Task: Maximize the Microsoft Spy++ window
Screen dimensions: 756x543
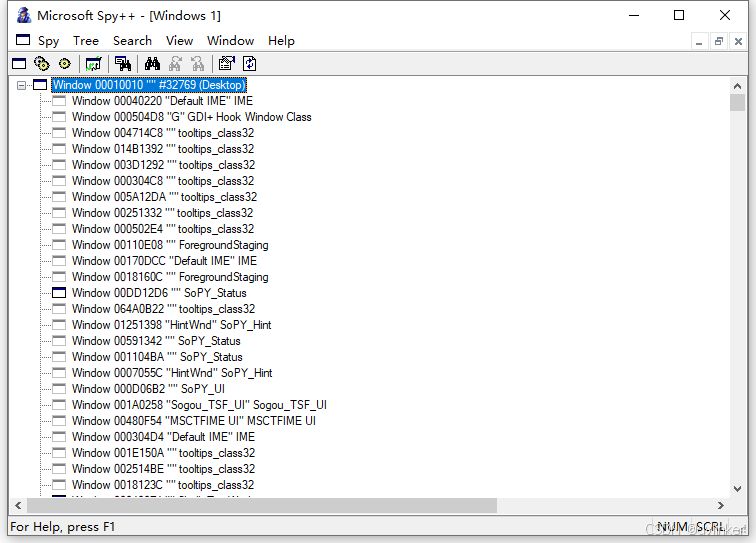Action: 679,15
